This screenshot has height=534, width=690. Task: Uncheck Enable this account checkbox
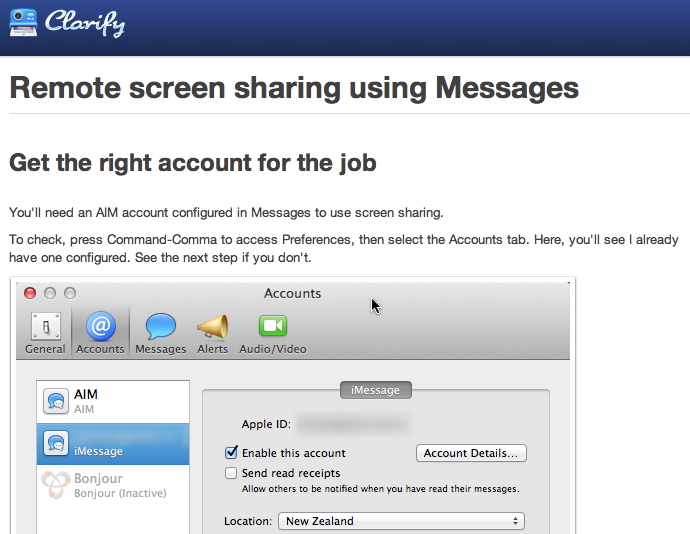coord(232,453)
